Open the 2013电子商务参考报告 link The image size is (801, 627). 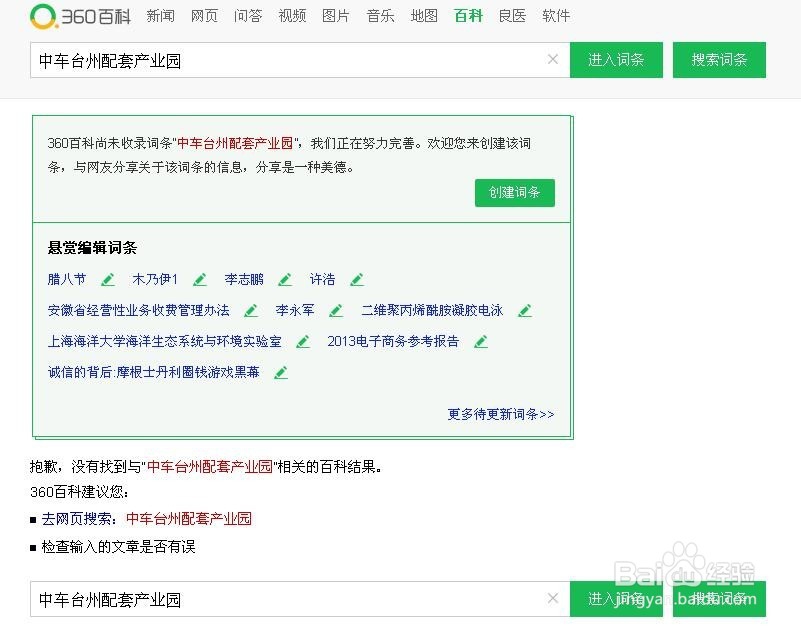coord(393,342)
